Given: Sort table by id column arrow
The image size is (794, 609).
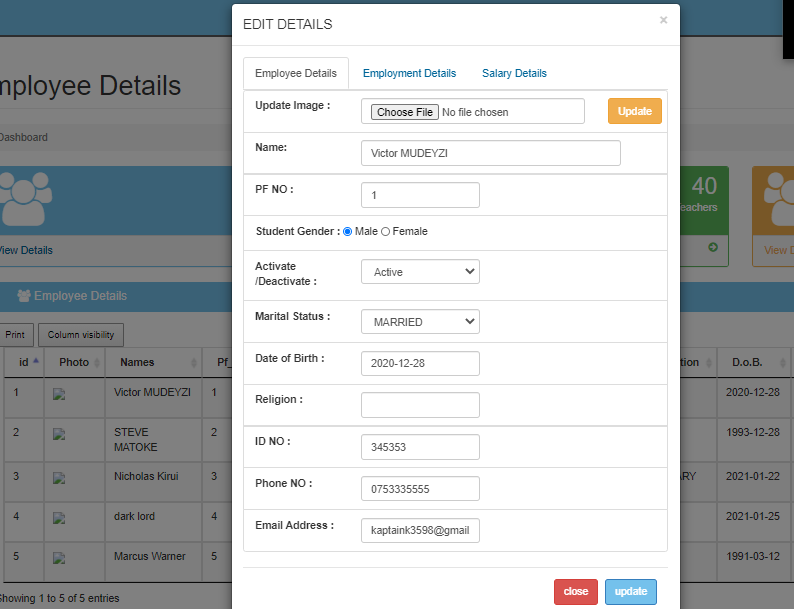Looking at the screenshot, I should (x=37, y=361).
